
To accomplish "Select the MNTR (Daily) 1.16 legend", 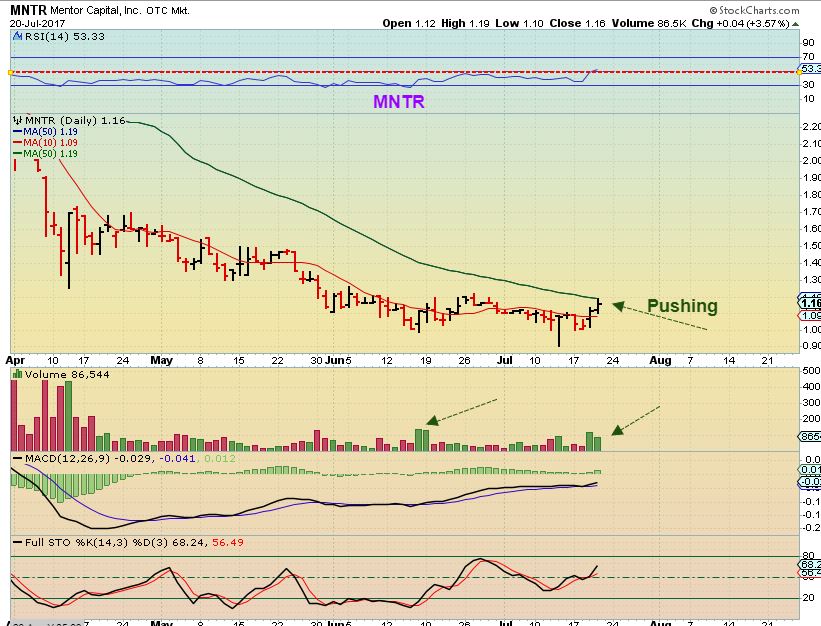I will tap(75, 120).
